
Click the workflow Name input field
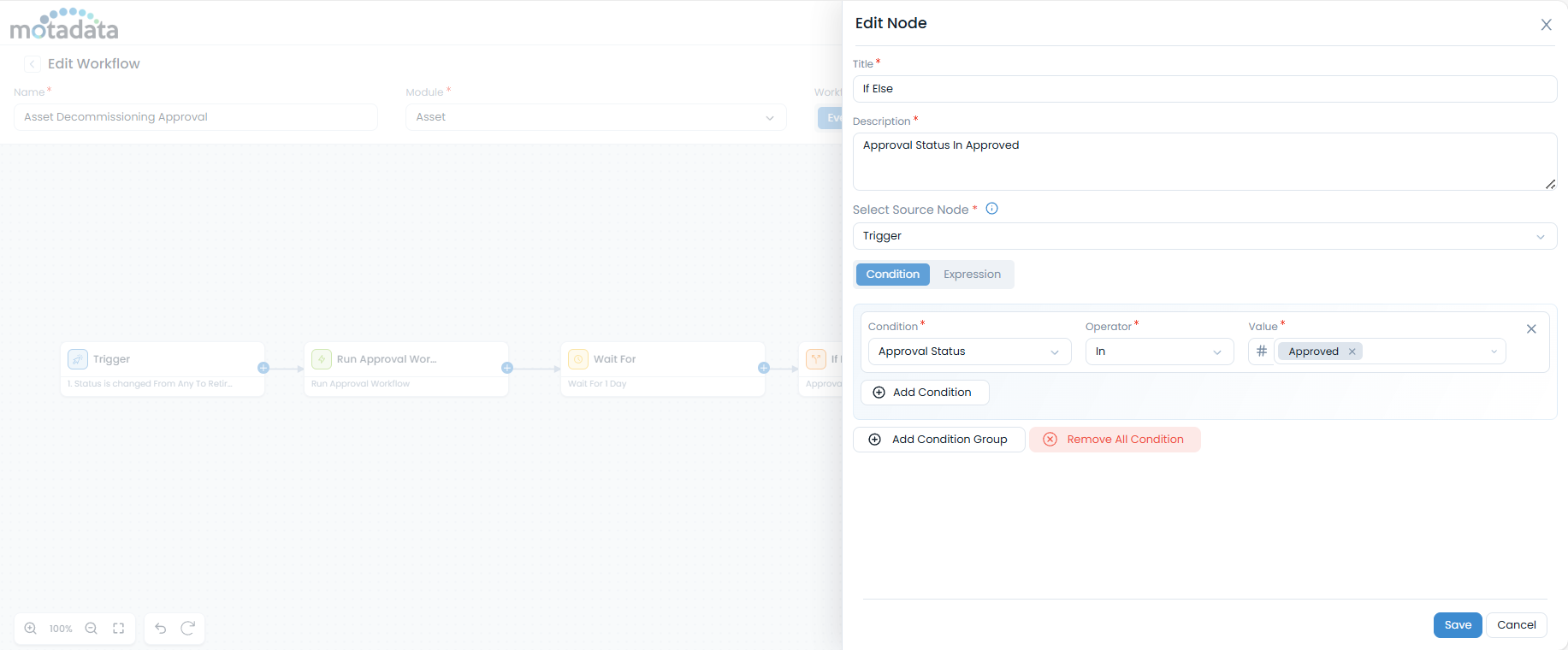196,117
